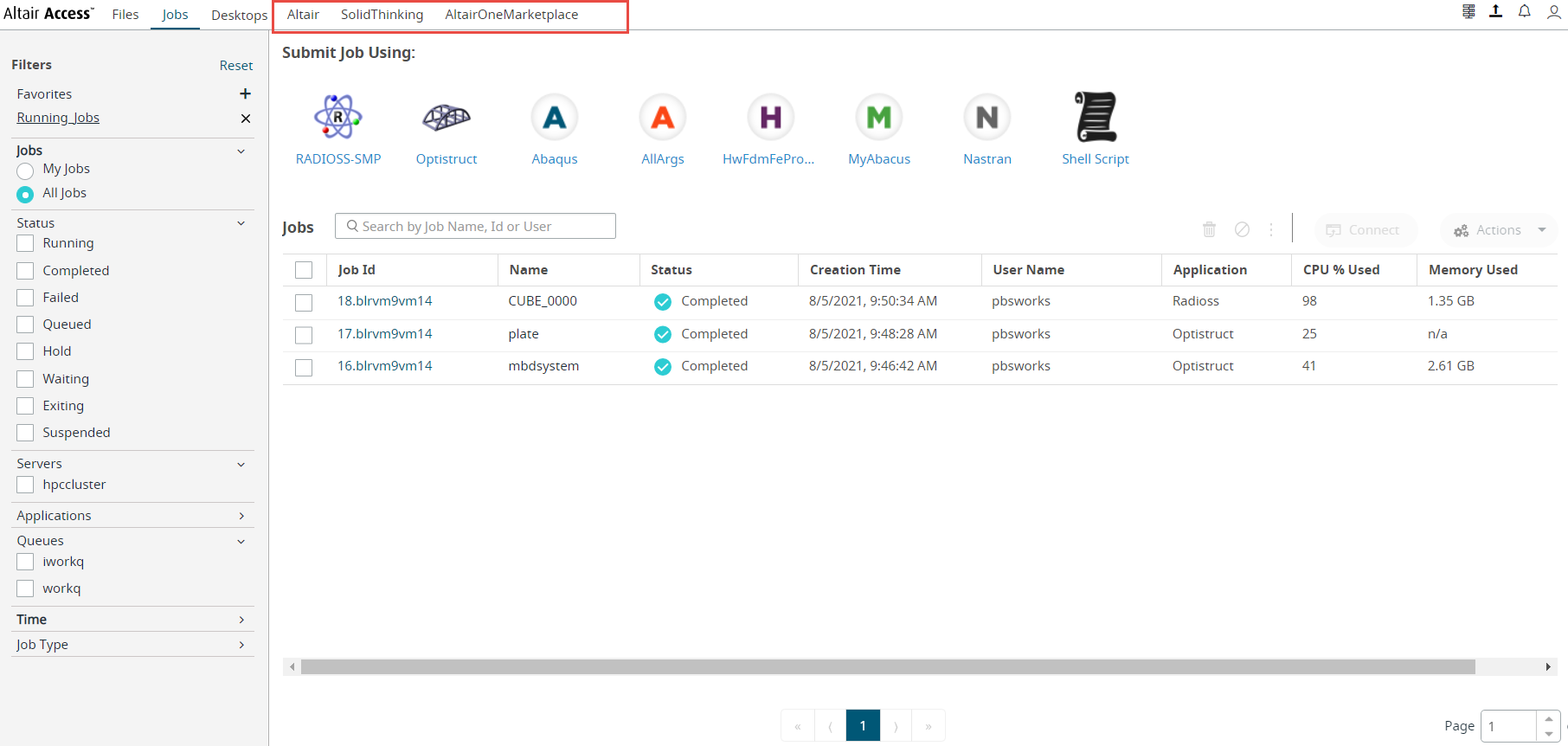Click the horizontal scrollbar of jobs table
Image resolution: width=1568 pixels, height=746 pixels.
(888, 666)
